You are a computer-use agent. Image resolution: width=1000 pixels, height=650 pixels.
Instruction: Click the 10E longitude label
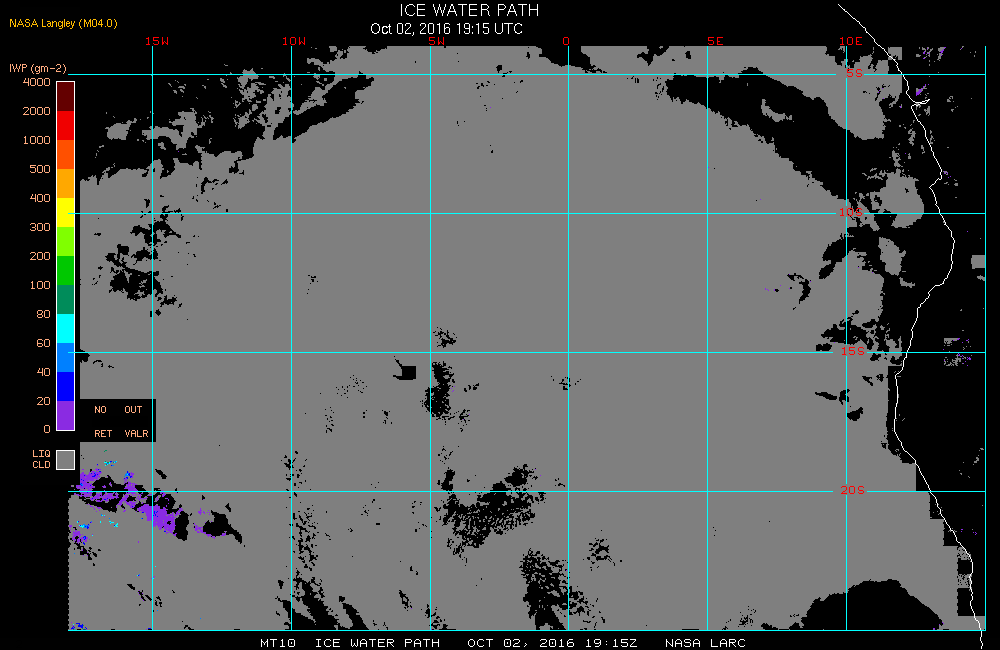pyautogui.click(x=850, y=41)
